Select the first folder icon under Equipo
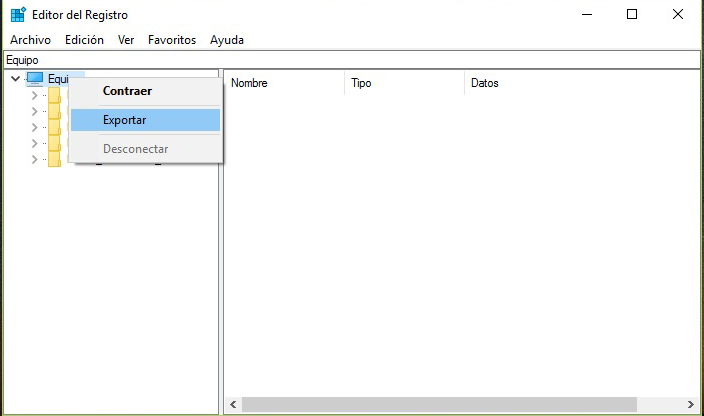 coord(54,96)
